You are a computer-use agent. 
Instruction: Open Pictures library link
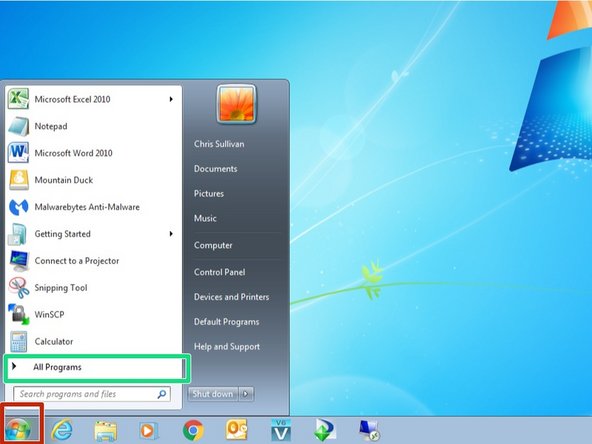[209, 193]
